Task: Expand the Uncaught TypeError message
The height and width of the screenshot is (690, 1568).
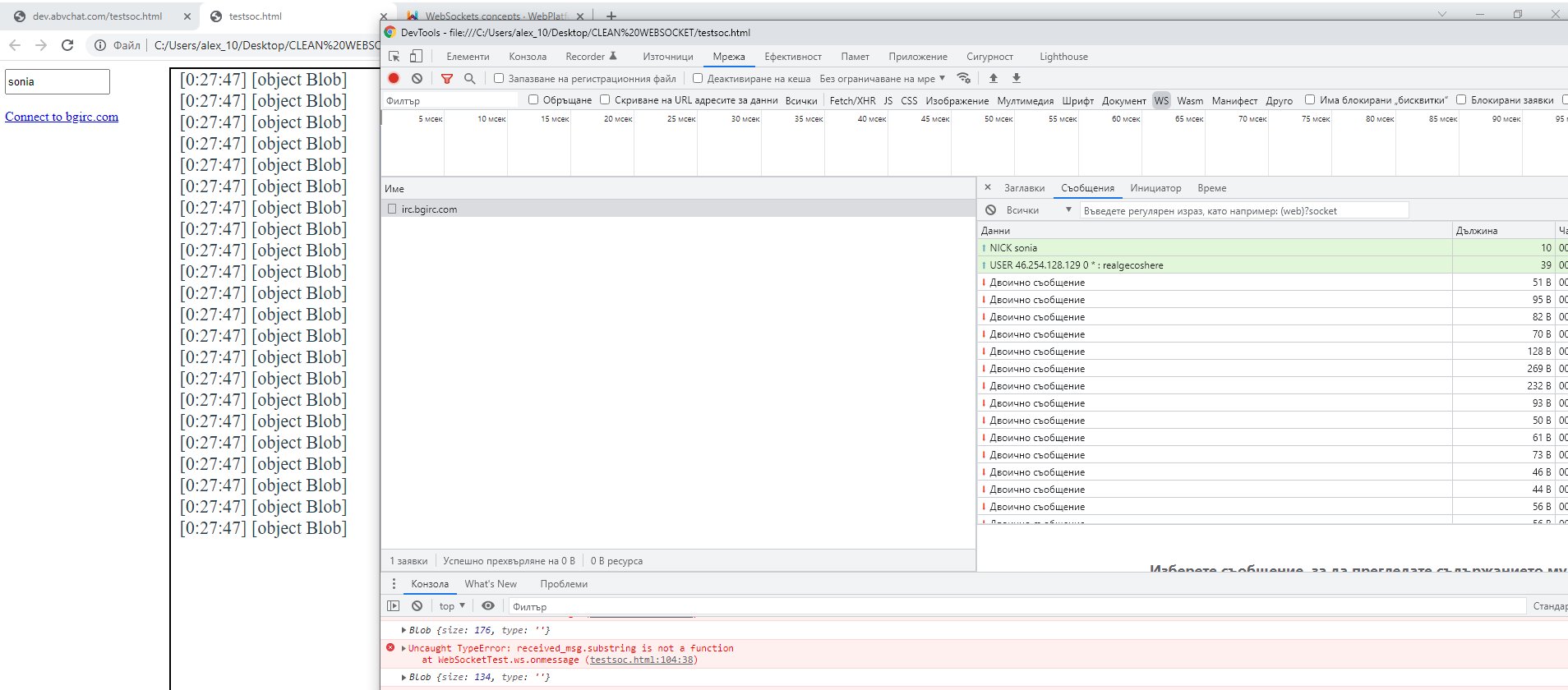Action: [404, 648]
